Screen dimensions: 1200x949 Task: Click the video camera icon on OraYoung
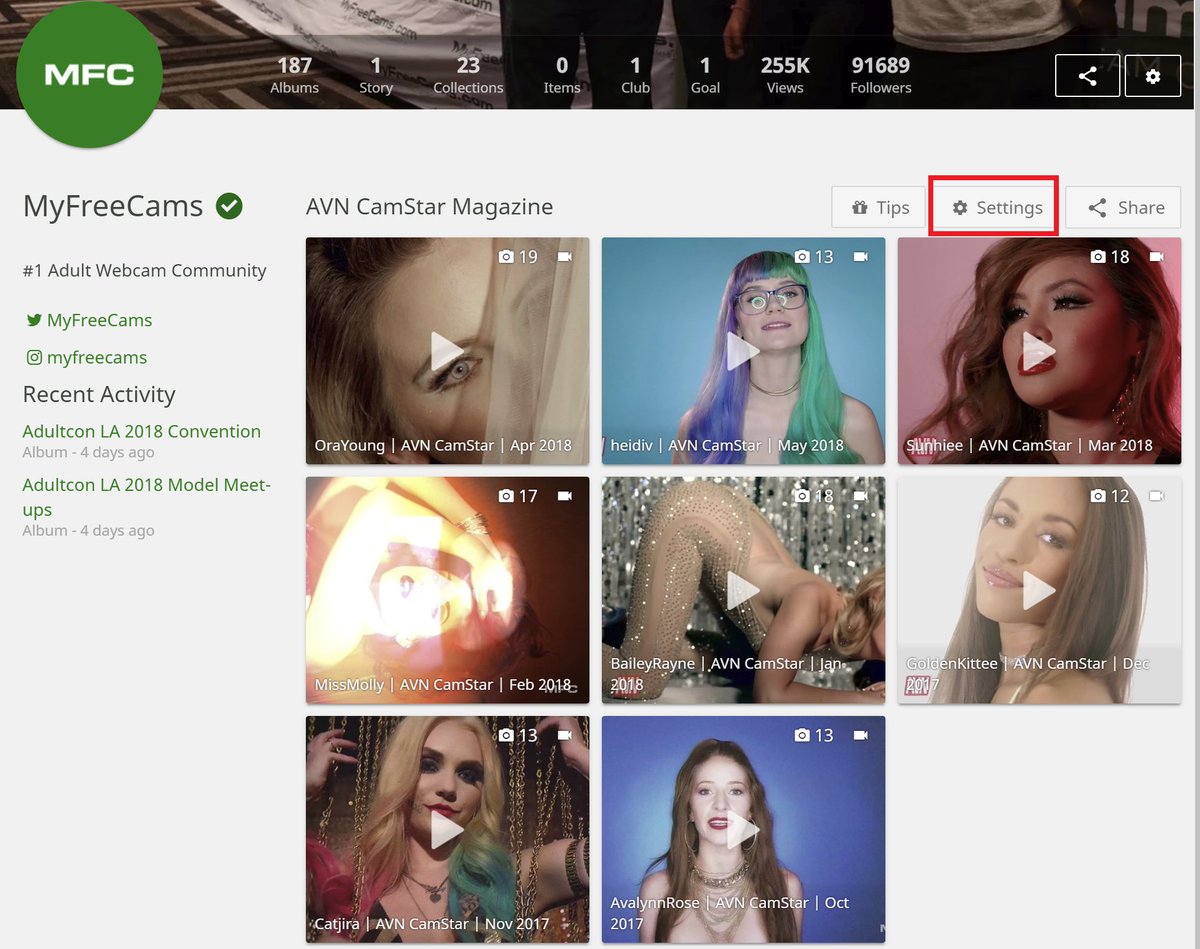coord(564,257)
